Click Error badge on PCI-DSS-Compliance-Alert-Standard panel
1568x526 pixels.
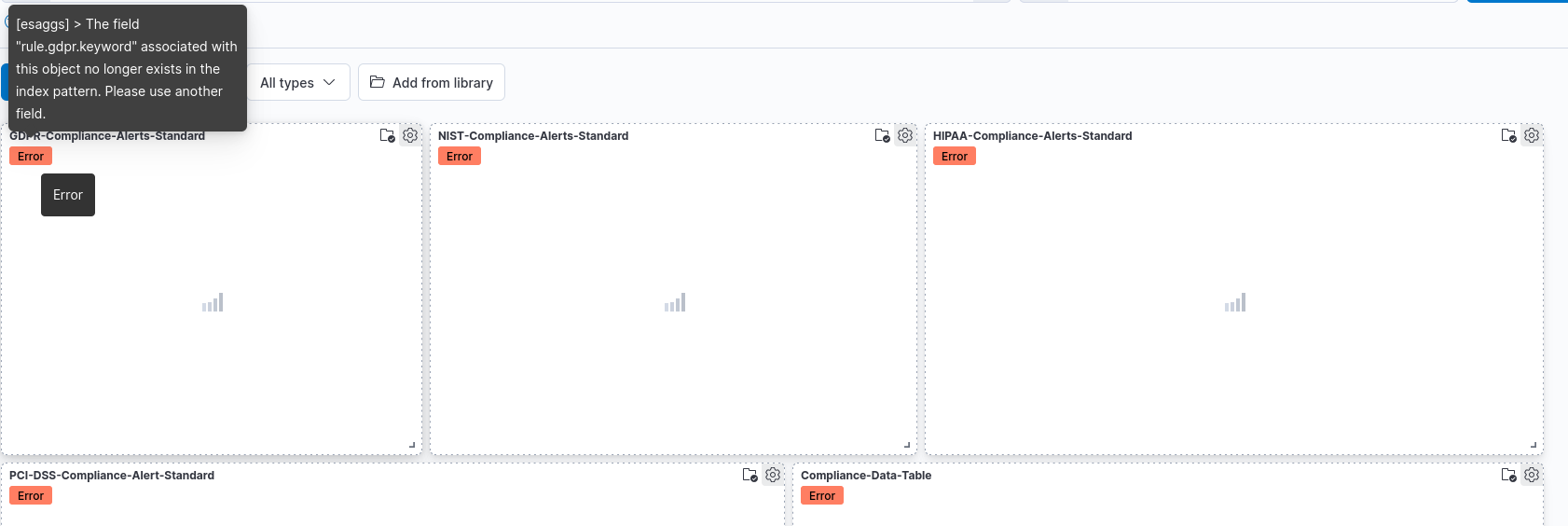click(31, 496)
